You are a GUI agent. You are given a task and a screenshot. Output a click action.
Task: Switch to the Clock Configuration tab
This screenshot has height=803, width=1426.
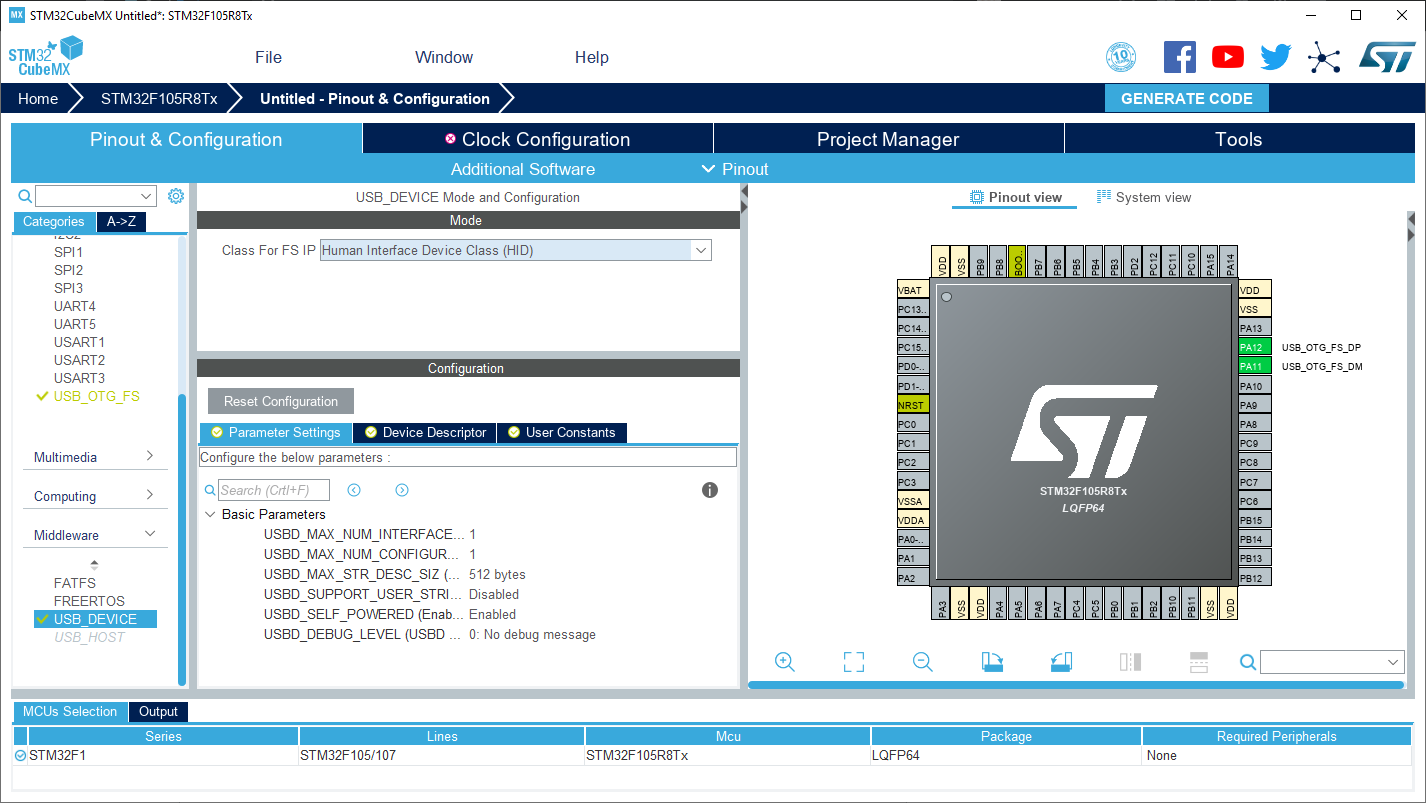pos(538,139)
